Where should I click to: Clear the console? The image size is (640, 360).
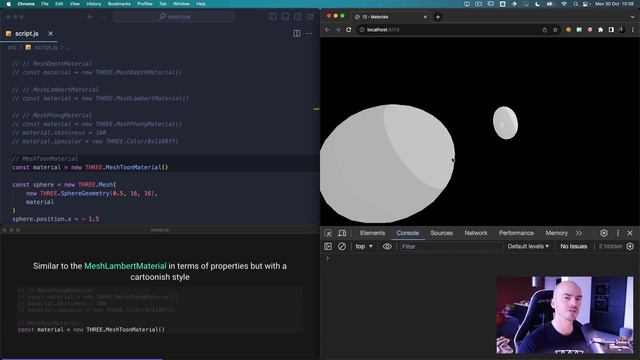342,246
